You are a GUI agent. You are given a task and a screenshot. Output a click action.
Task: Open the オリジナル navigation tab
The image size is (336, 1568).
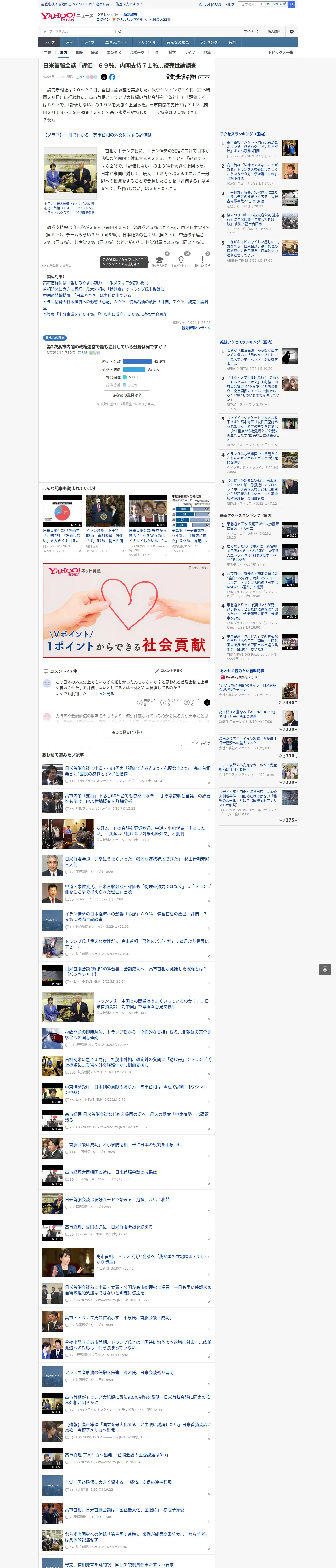tap(147, 42)
